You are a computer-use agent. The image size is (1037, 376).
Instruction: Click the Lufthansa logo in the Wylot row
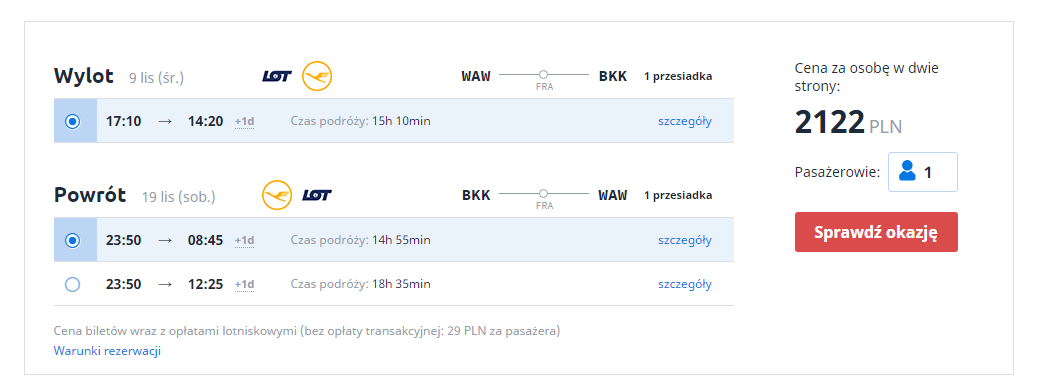(x=317, y=76)
